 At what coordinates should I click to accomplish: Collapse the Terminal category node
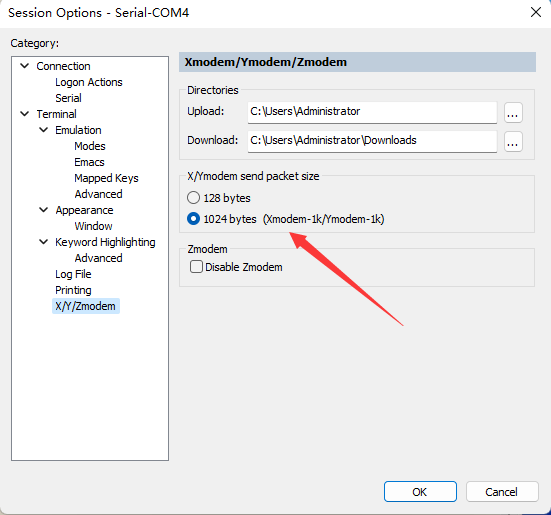25,114
